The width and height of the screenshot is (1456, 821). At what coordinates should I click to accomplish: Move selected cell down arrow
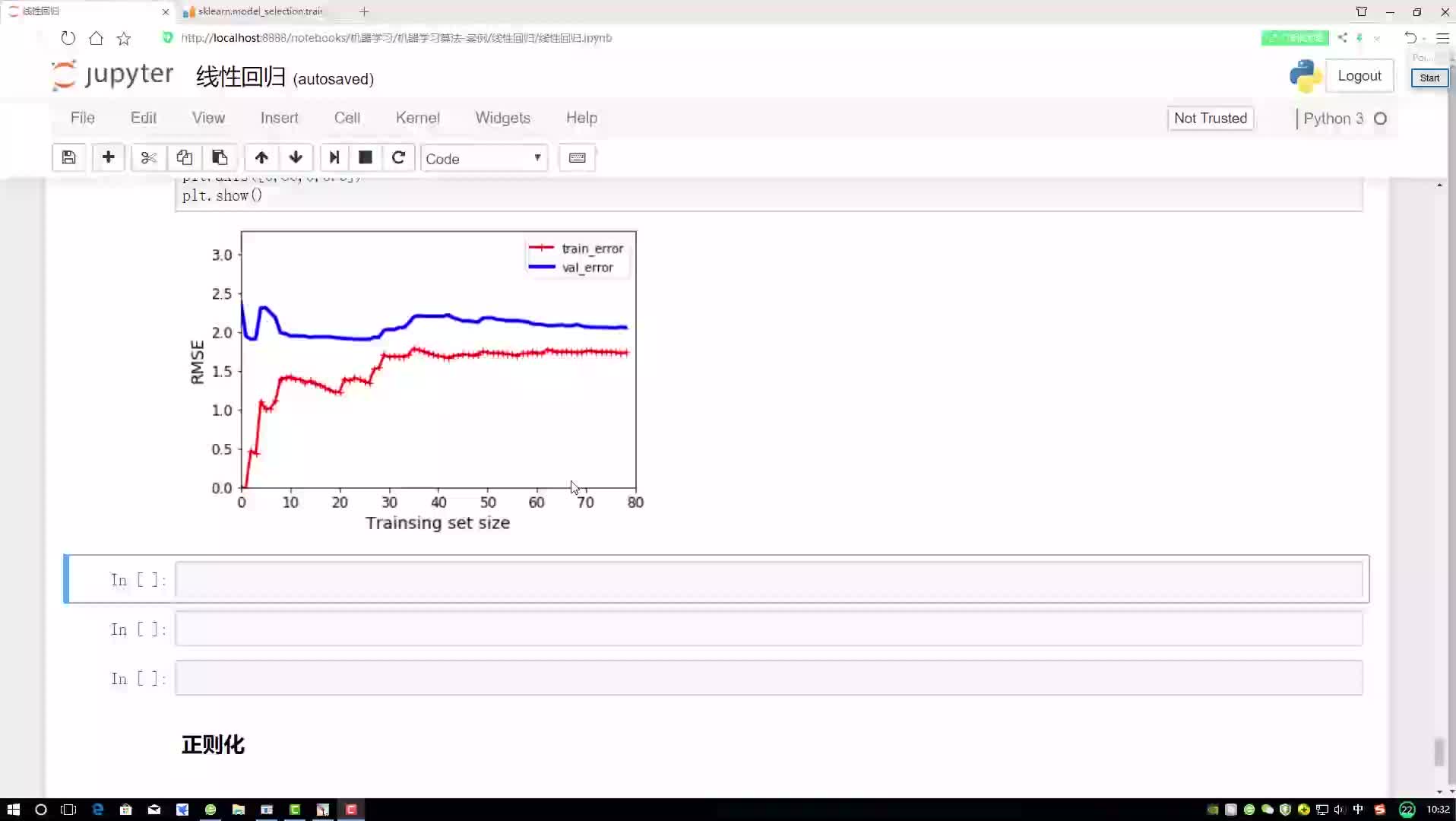click(296, 157)
